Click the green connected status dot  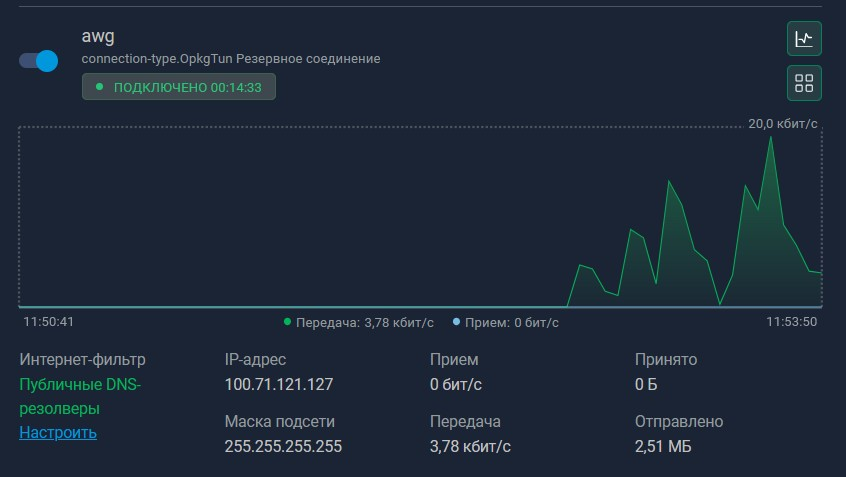[99, 87]
